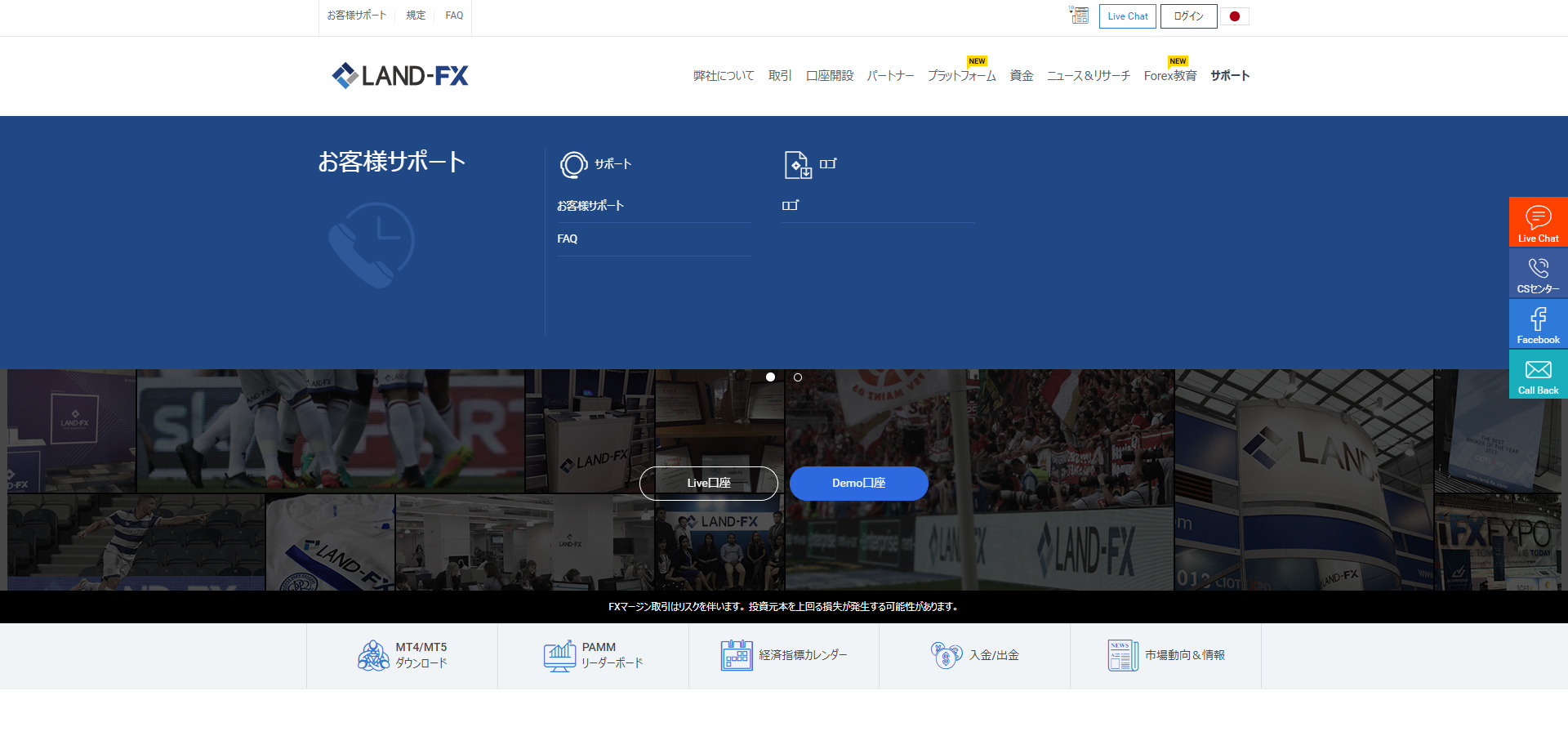Open LAND-FX Facebook page icon
This screenshot has width=1568, height=736.
click(x=1538, y=319)
